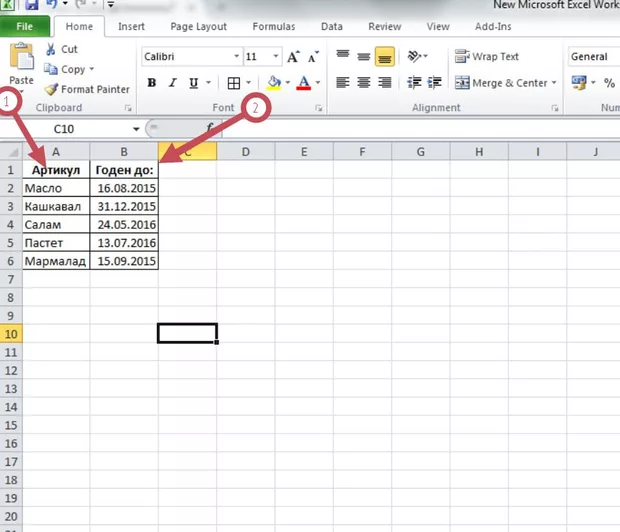Increase font size with Grow Font
This screenshot has height=532, width=620.
pyautogui.click(x=293, y=57)
